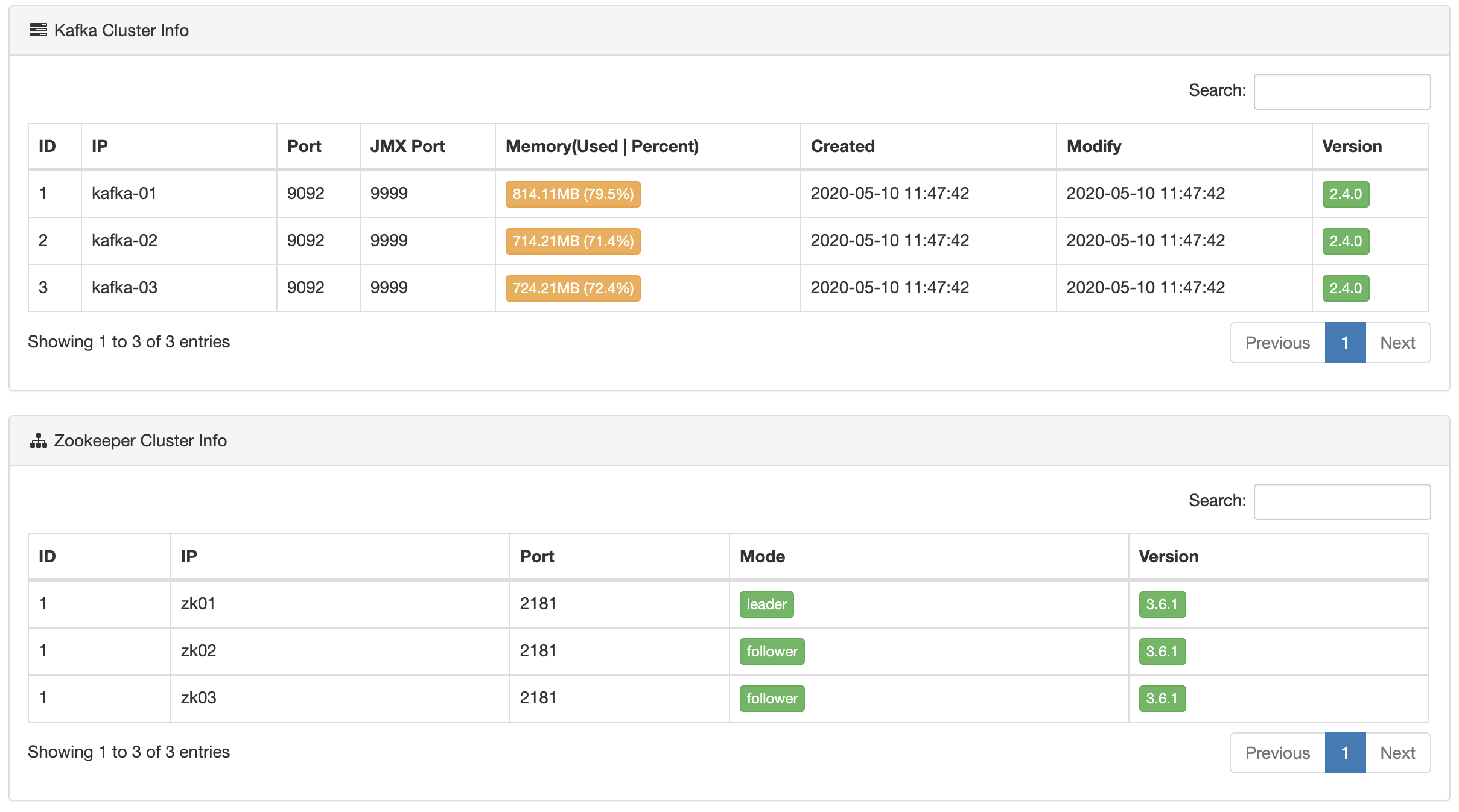Click the 9999 JMX port for kafka-02
This screenshot has width=1459, height=812.
(428, 241)
